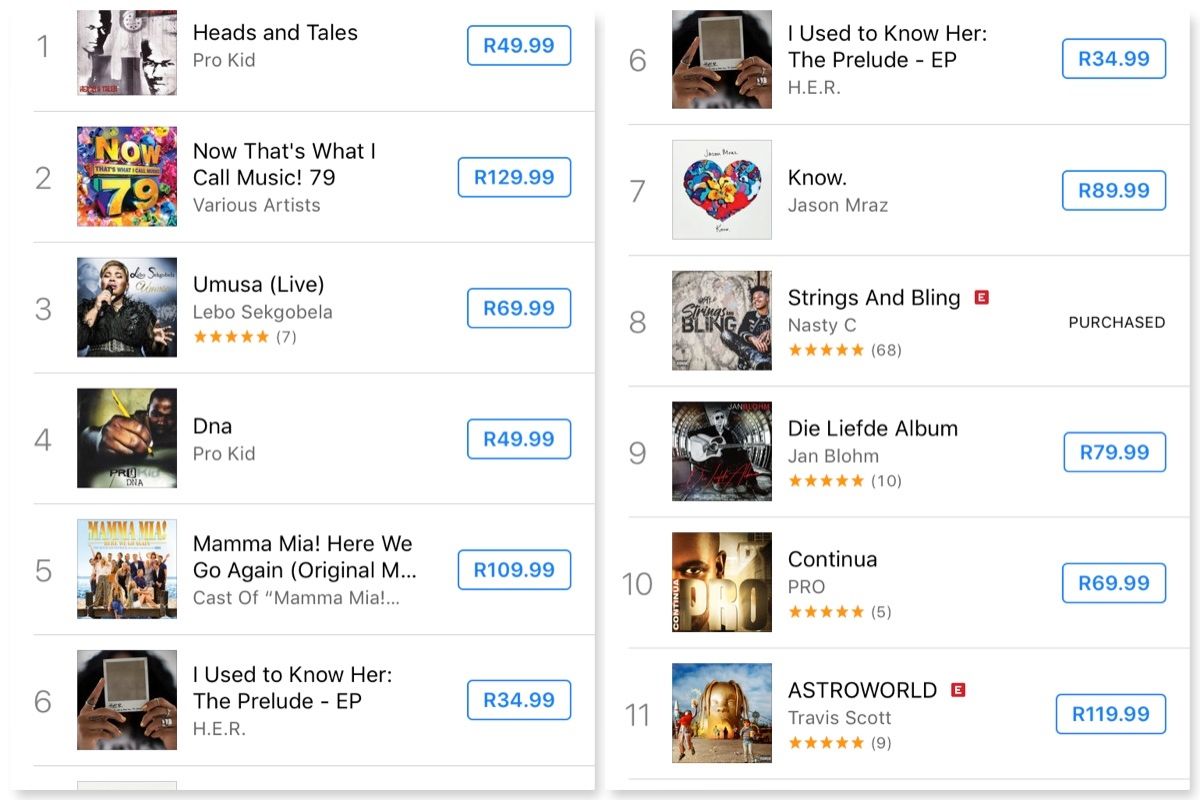This screenshot has width=1200, height=800.
Task: Tap the Mamma Mia! soundtrack cover
Action: (127, 569)
